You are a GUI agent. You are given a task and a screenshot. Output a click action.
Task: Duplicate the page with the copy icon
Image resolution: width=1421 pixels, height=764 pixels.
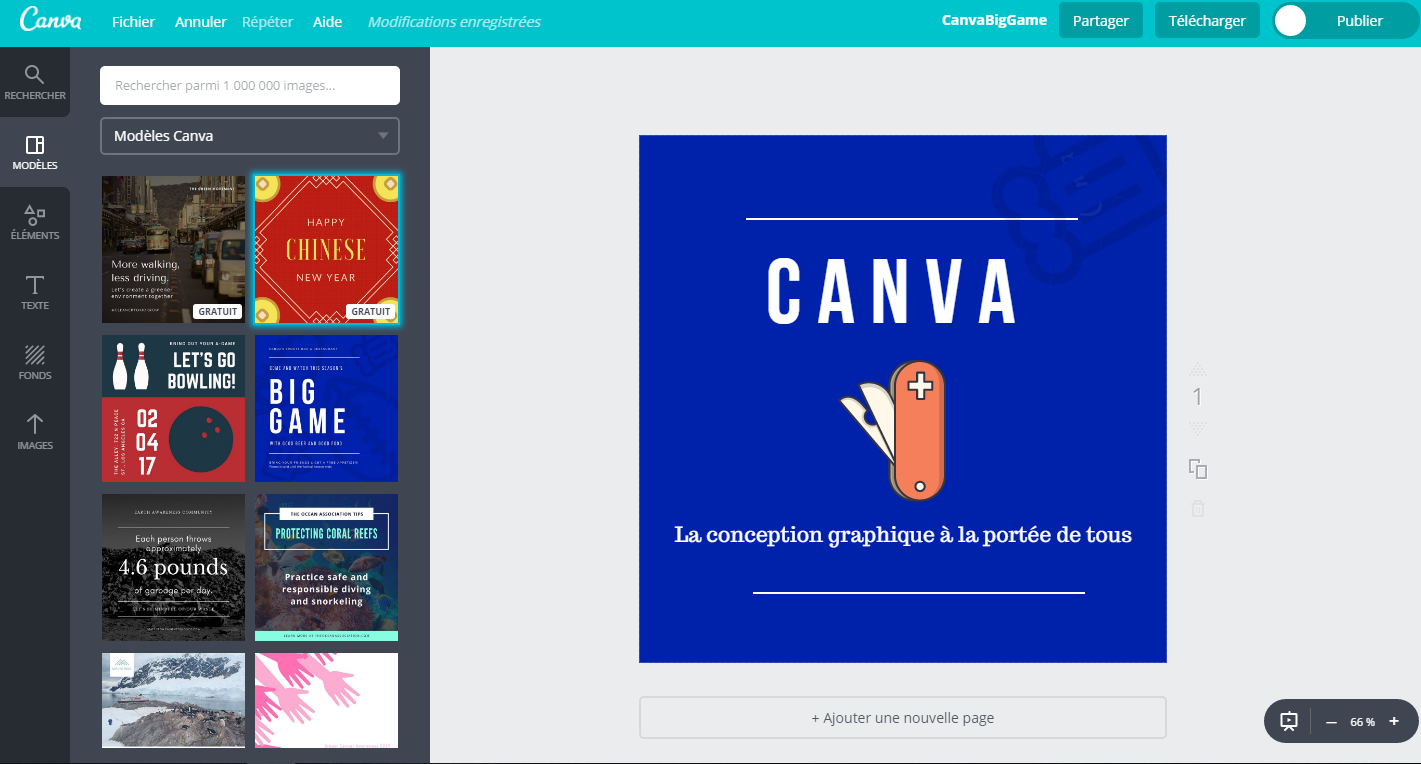[1197, 469]
